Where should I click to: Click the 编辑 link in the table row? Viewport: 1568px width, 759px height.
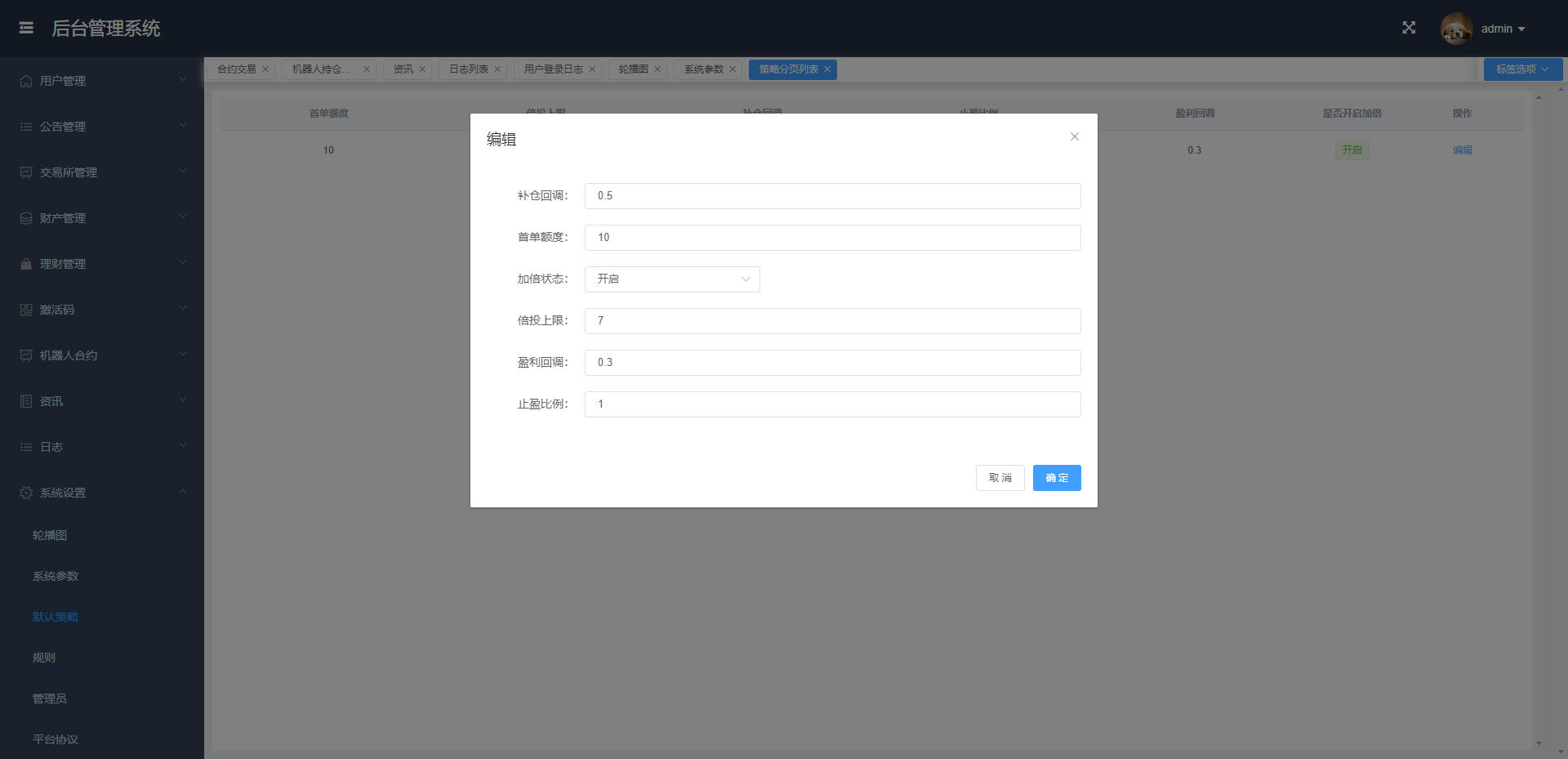1462,150
